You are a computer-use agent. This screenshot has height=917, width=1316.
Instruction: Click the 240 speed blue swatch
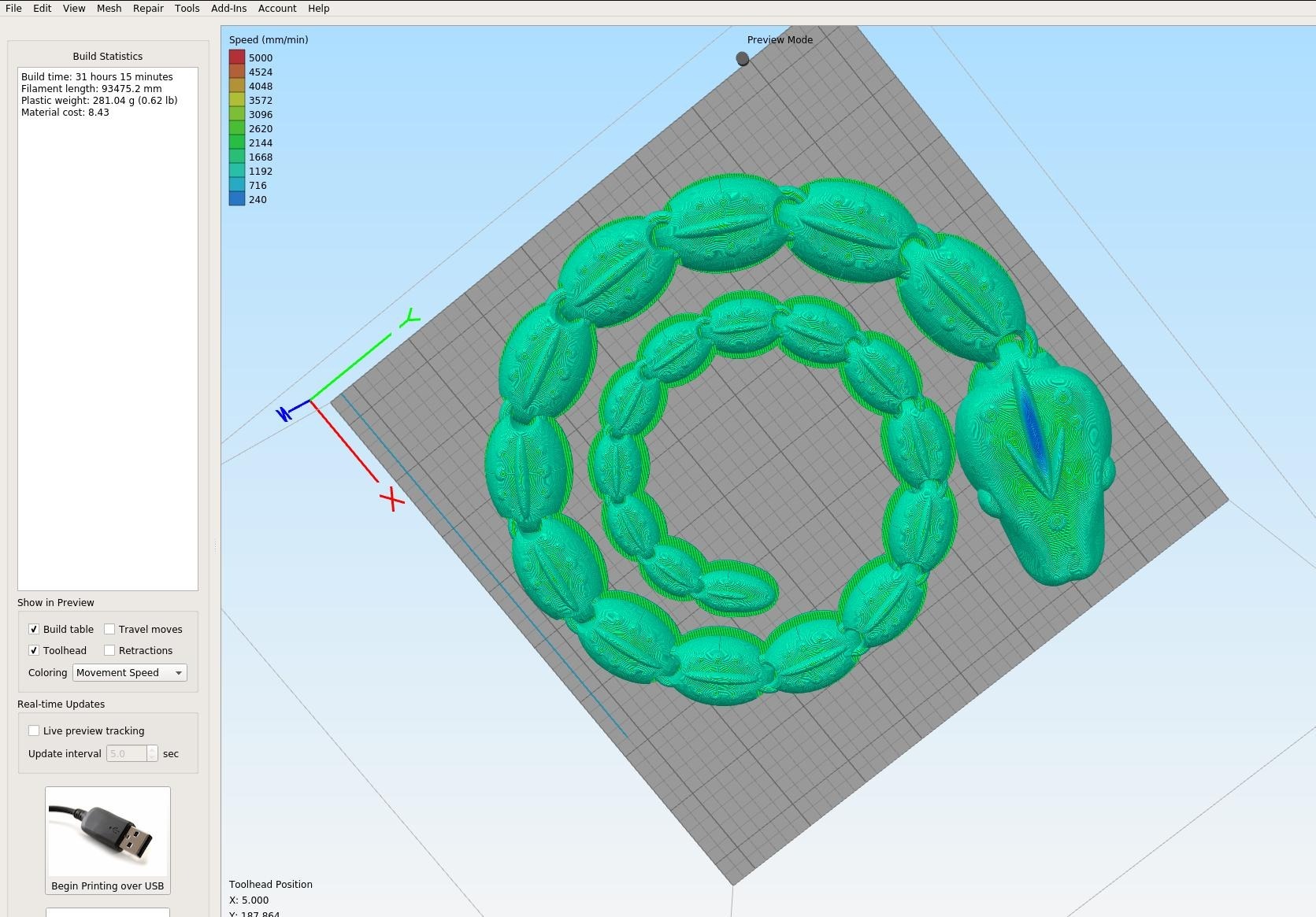pyautogui.click(x=237, y=199)
